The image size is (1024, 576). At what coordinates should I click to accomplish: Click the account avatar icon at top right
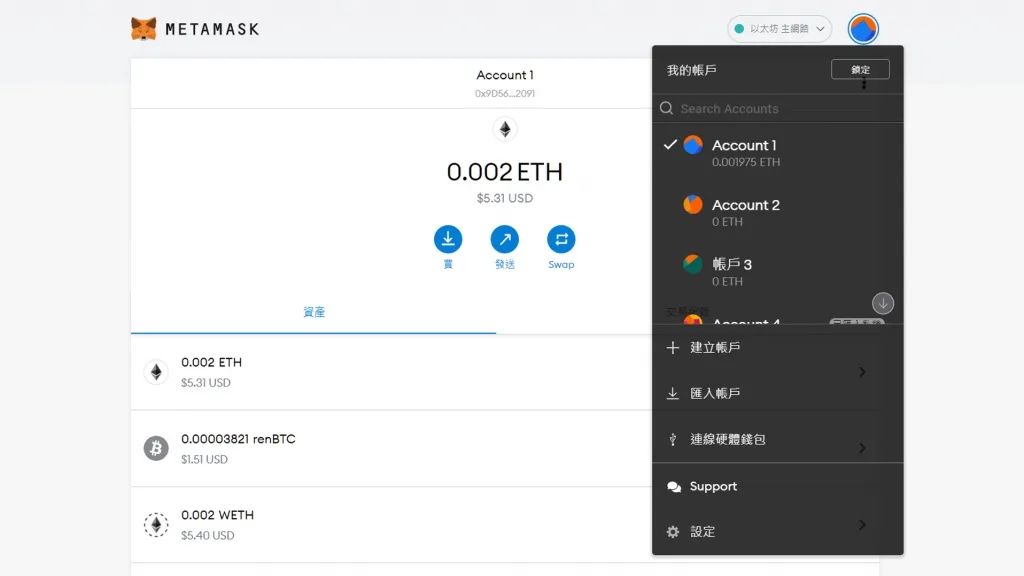pos(863,29)
